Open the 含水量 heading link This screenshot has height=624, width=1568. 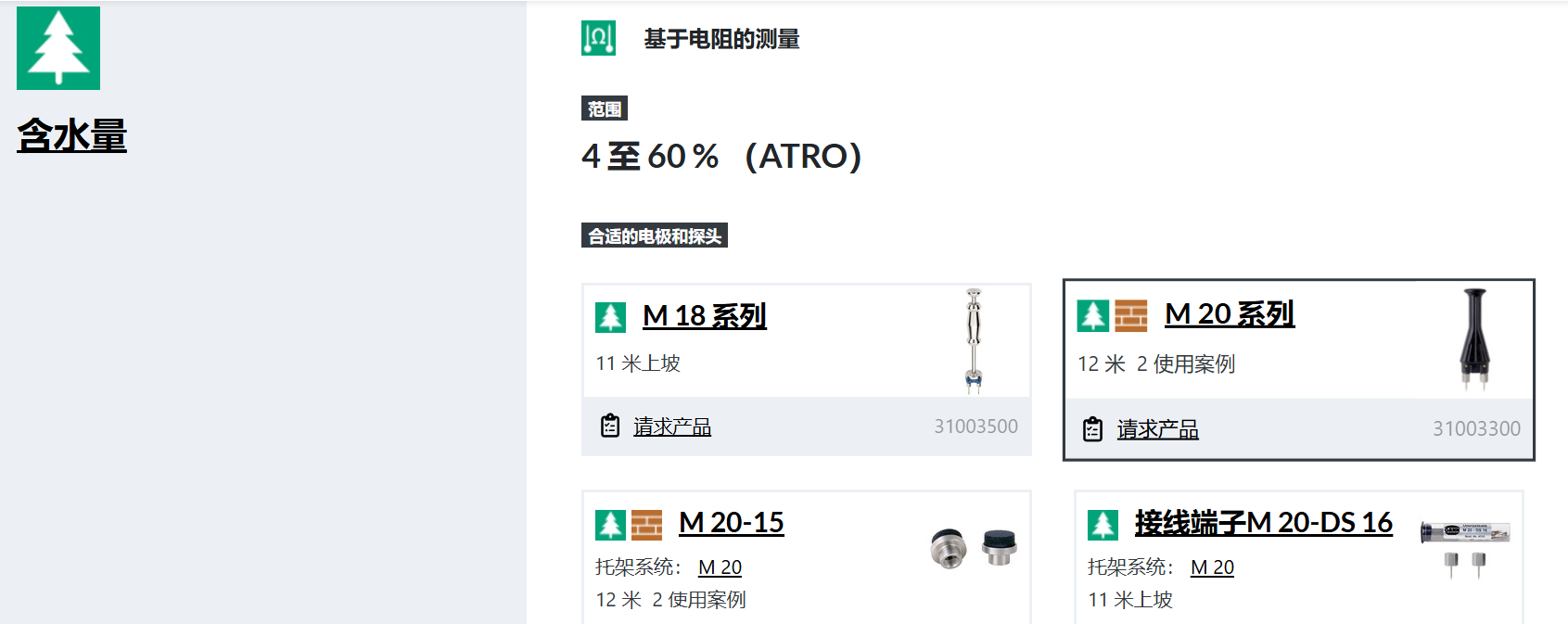pyautogui.click(x=71, y=135)
